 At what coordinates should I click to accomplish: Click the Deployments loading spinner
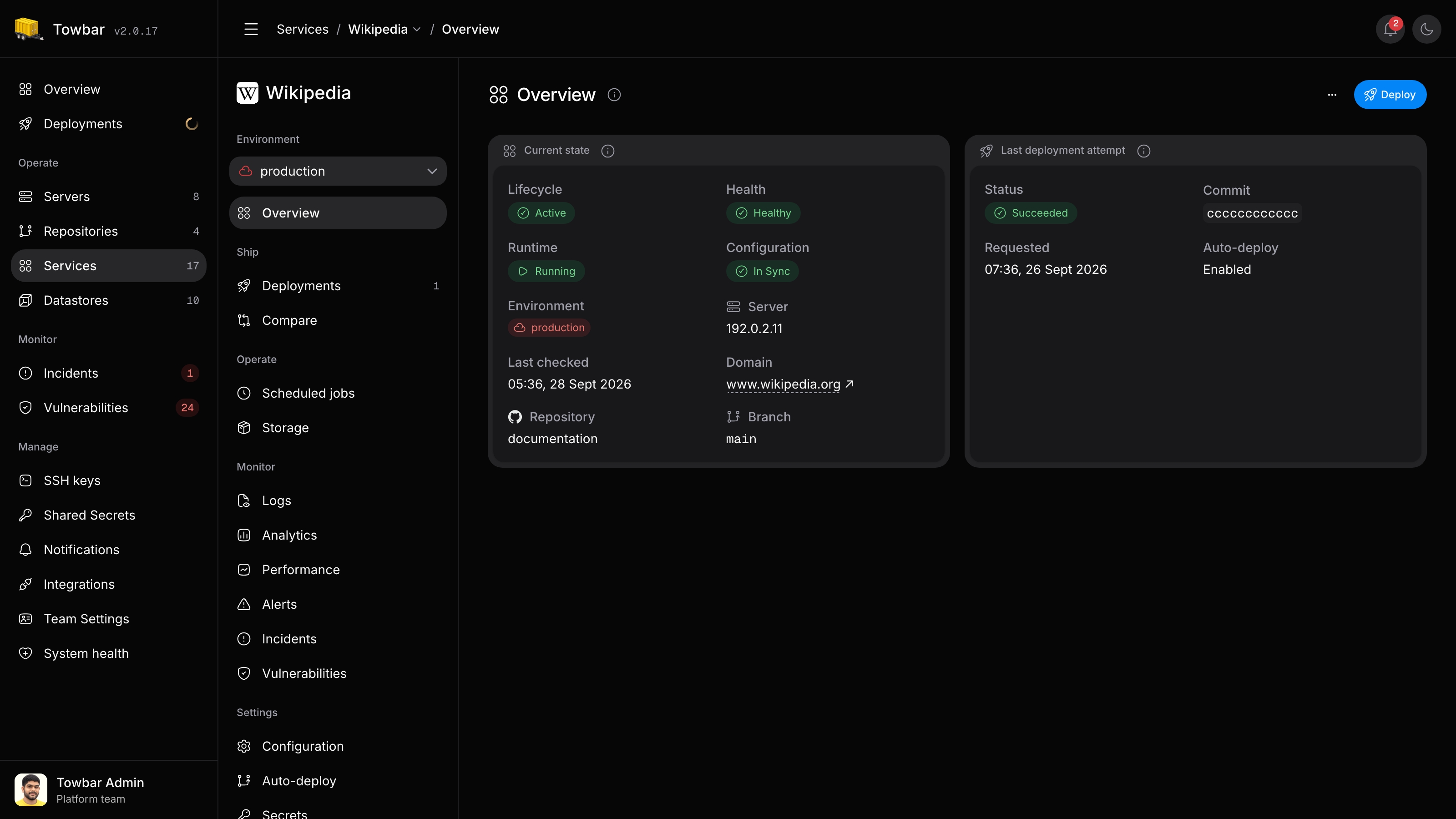tap(192, 124)
